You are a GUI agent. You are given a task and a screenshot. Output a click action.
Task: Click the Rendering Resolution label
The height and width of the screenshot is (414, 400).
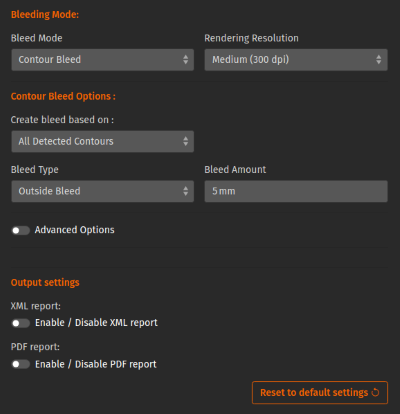tap(251, 38)
